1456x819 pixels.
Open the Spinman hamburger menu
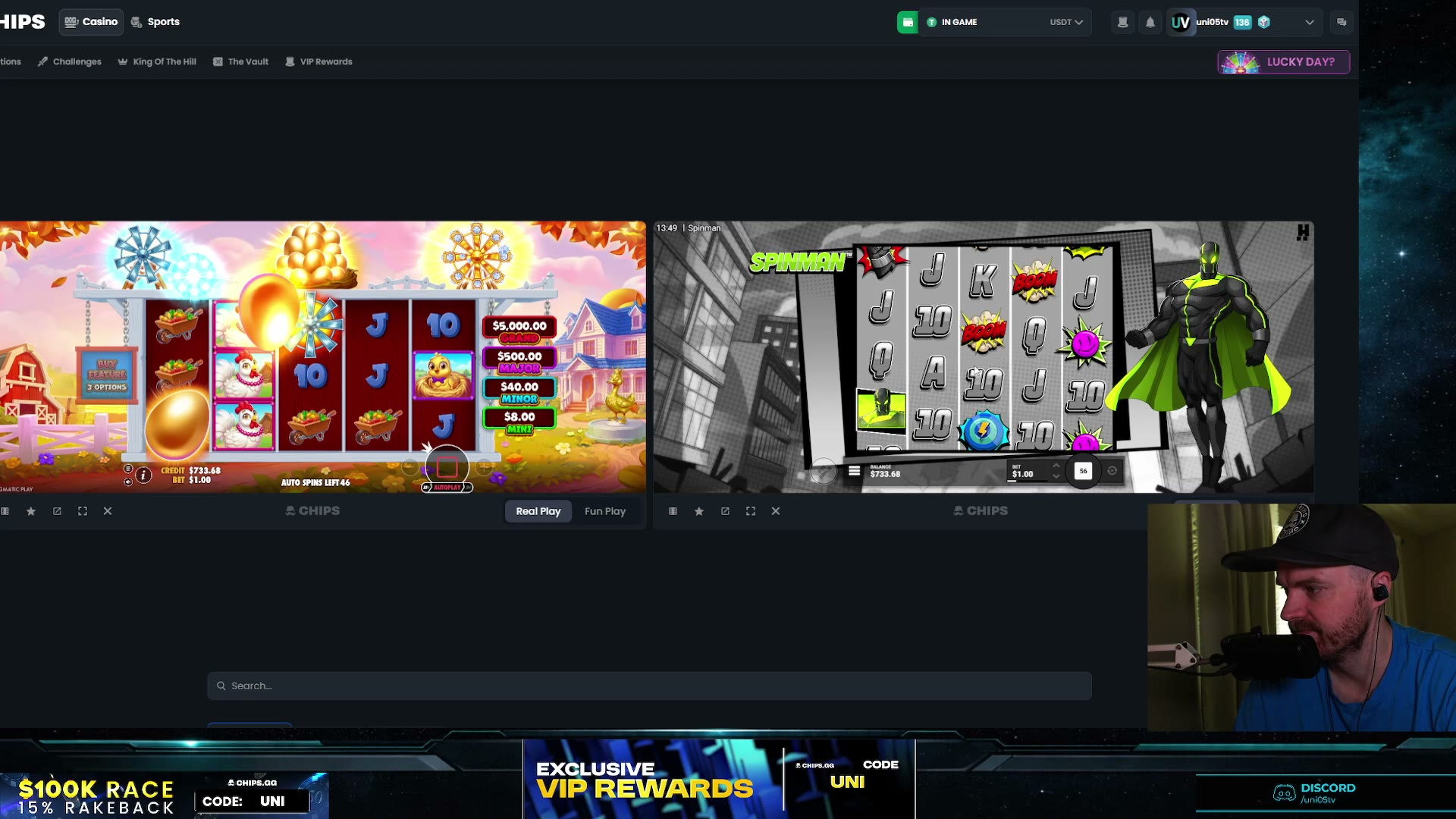pyautogui.click(x=854, y=471)
